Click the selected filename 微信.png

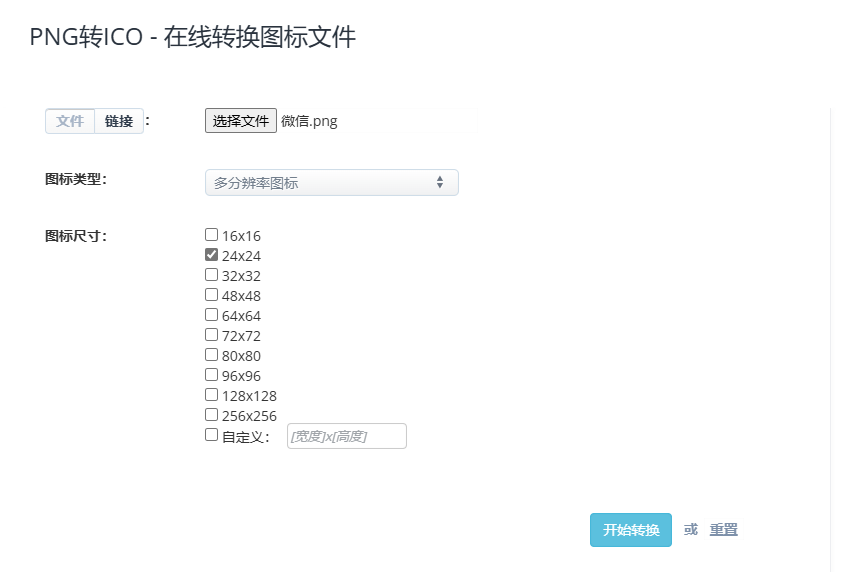(x=309, y=121)
